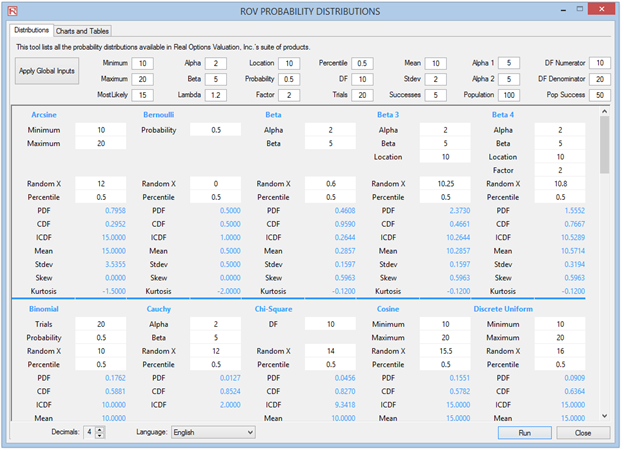The image size is (624, 452).
Task: Click the Binomial Trials field
Action: coord(101,324)
